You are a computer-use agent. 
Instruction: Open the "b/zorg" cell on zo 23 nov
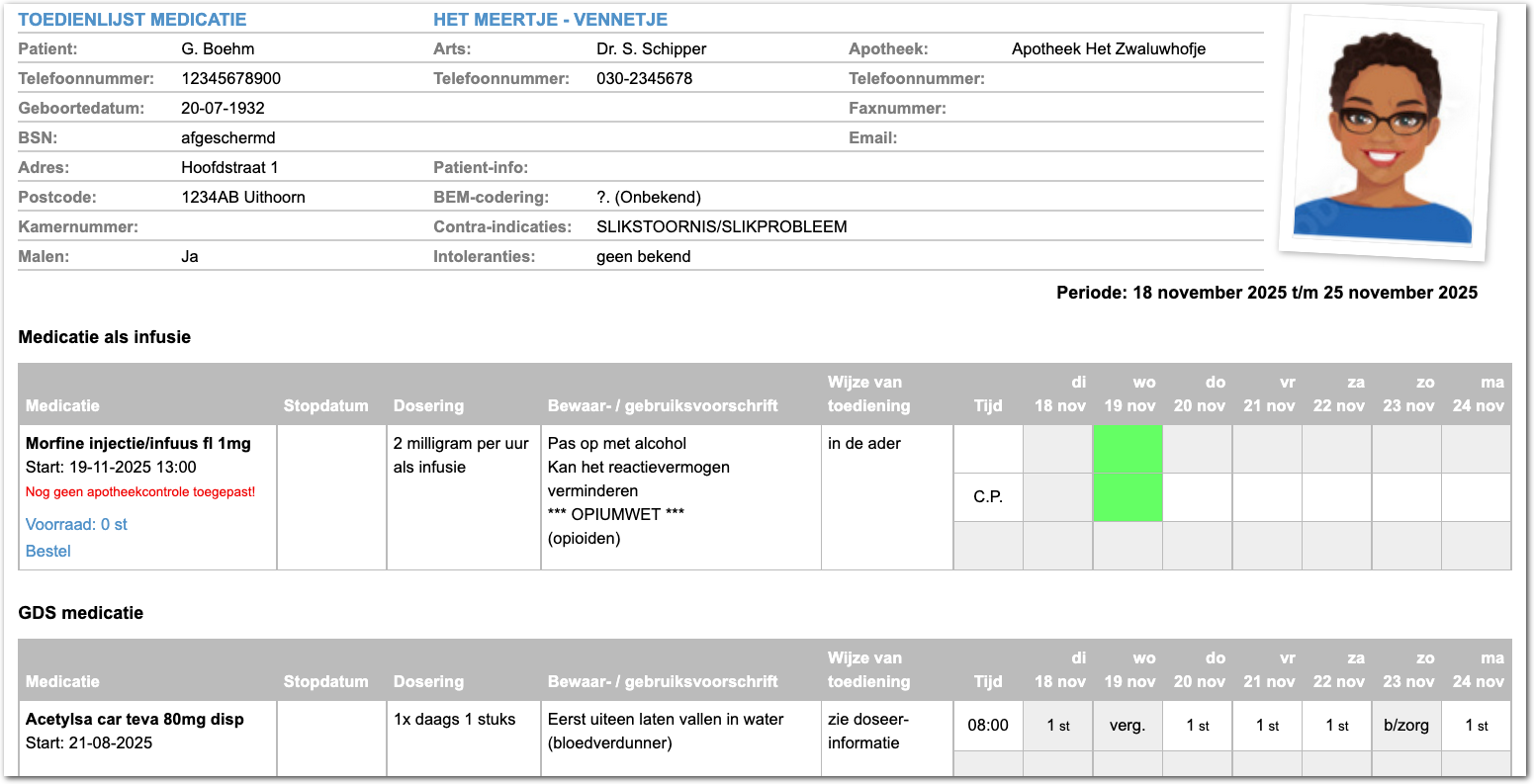click(x=1405, y=725)
